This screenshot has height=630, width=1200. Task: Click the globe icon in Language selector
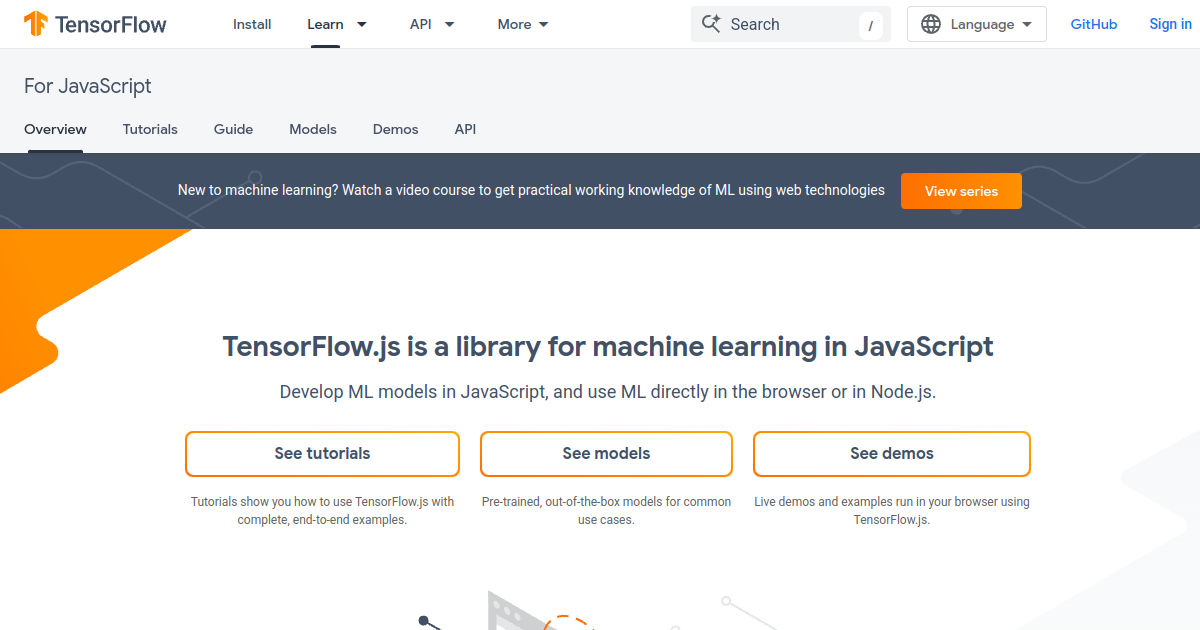(x=931, y=24)
